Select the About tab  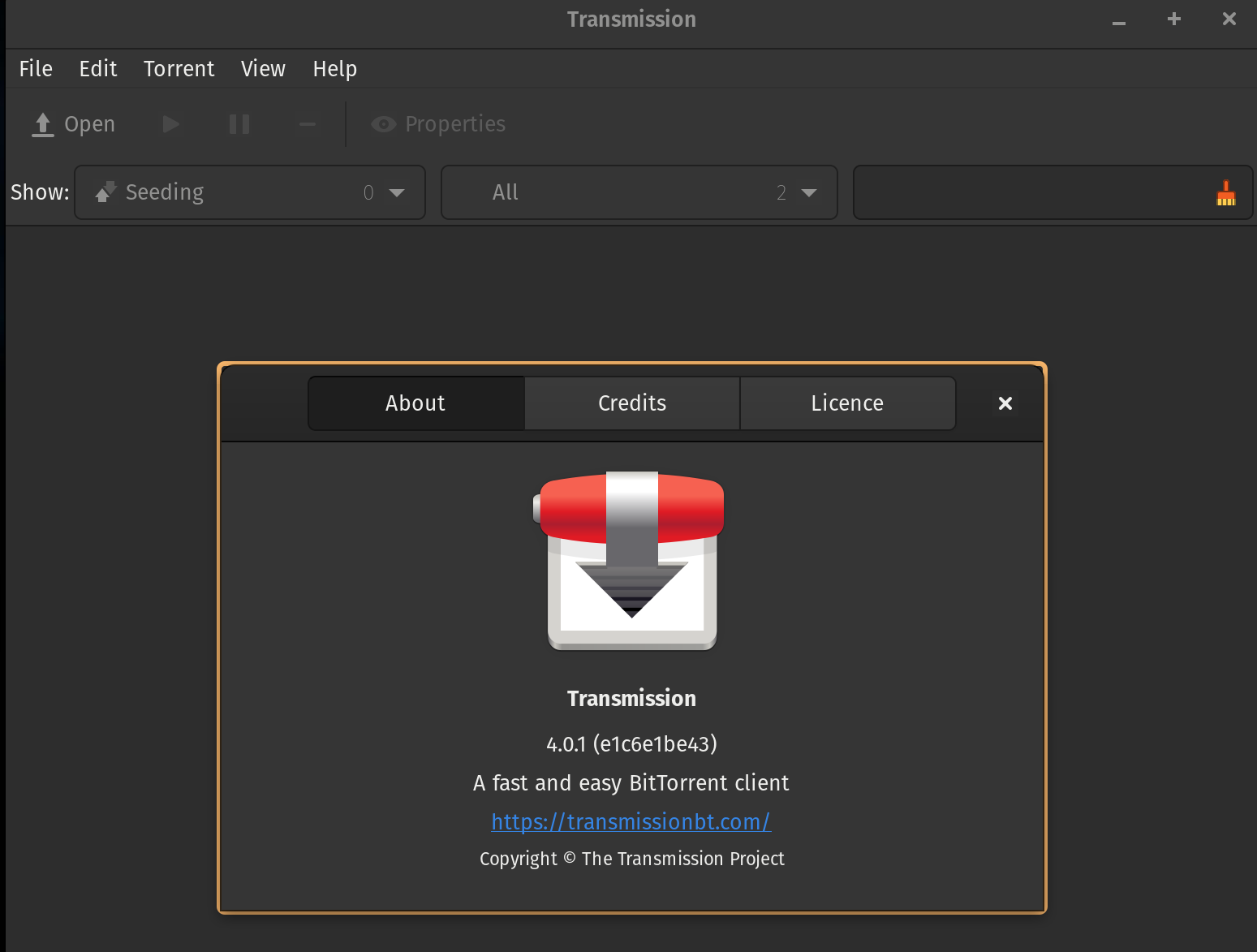415,403
